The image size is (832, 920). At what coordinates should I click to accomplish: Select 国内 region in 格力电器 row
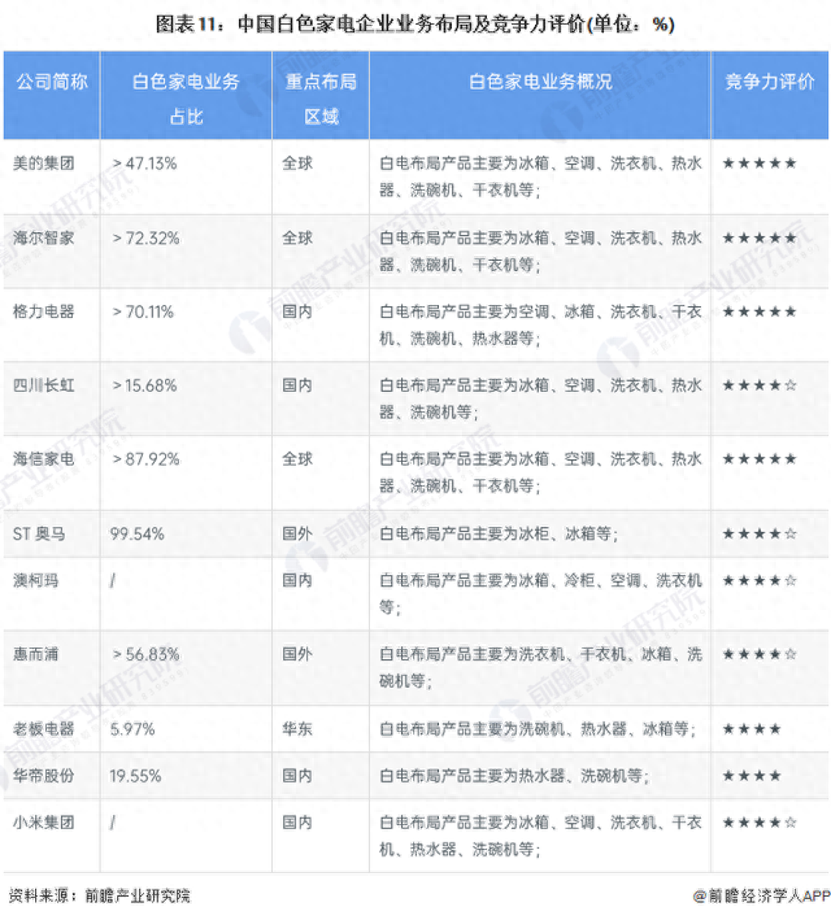tap(297, 312)
